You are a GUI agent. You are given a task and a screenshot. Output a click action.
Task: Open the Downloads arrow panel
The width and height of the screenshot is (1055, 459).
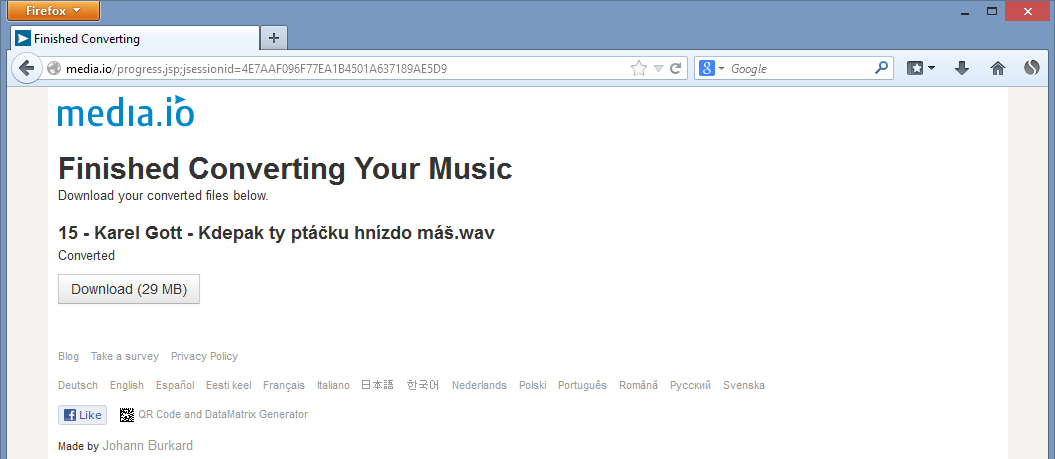pos(962,68)
